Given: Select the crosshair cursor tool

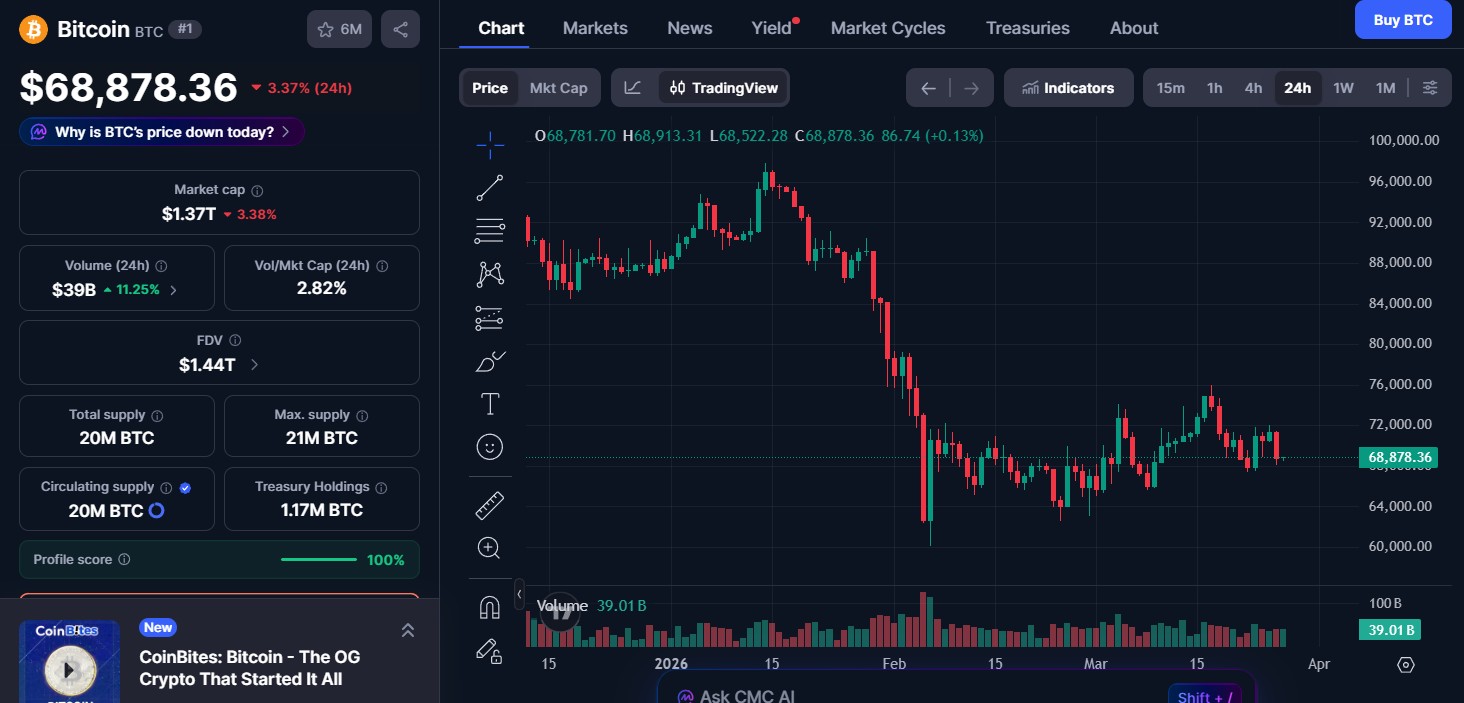Looking at the screenshot, I should point(489,144).
